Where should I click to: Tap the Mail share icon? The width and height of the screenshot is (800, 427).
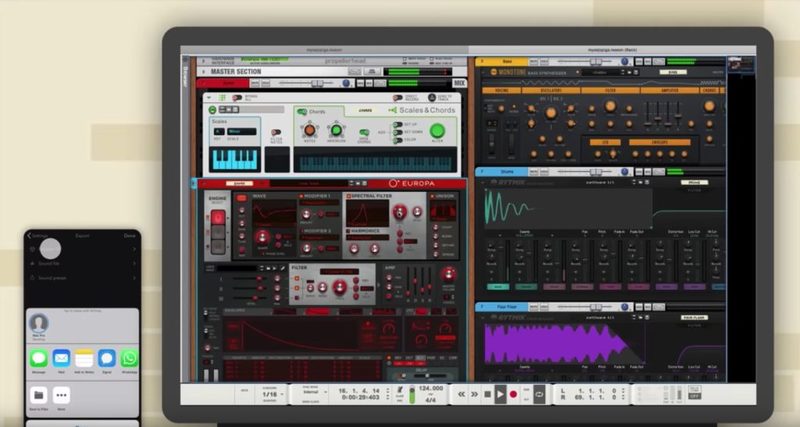[62, 358]
